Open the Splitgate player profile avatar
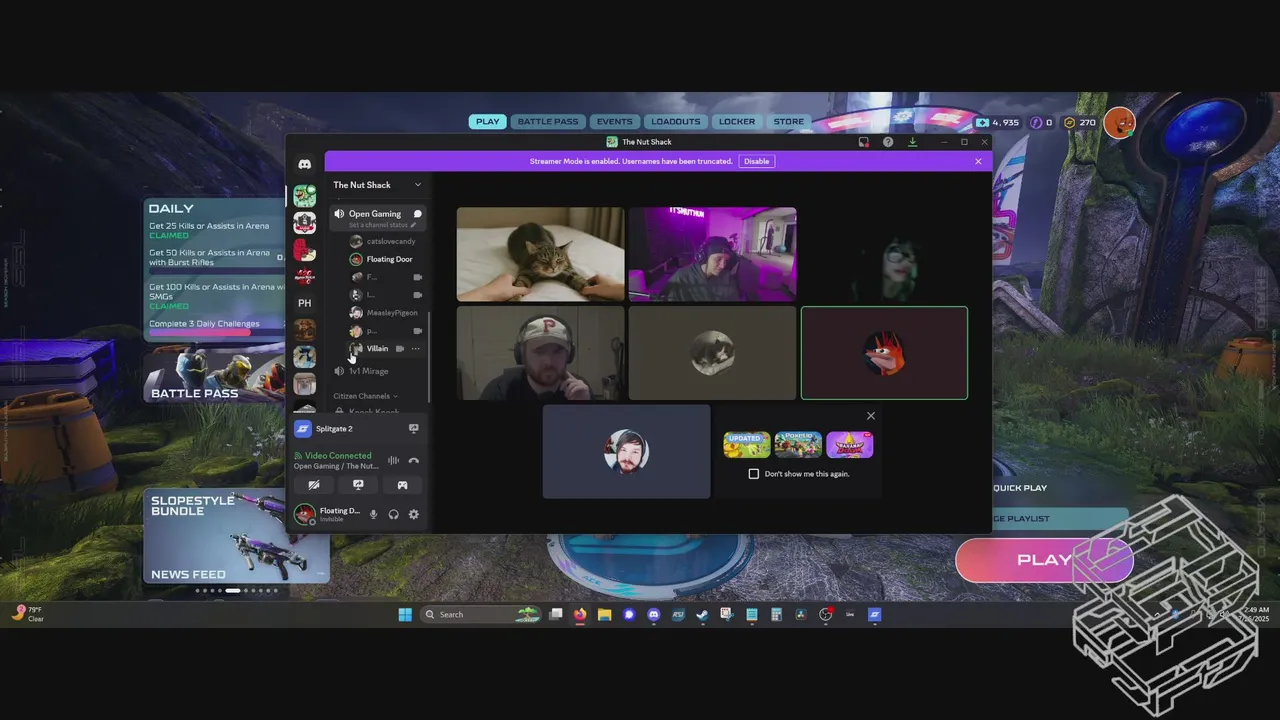1280x720 pixels. click(1119, 122)
